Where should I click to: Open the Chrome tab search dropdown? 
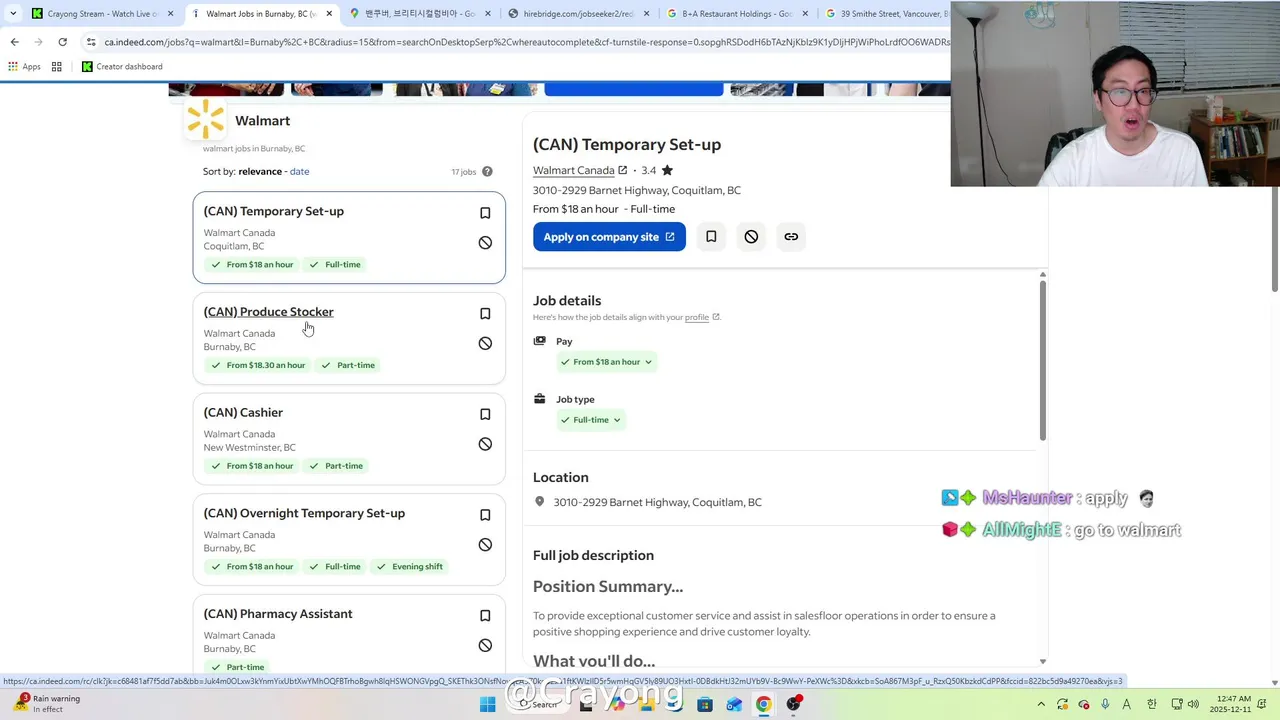(13, 14)
